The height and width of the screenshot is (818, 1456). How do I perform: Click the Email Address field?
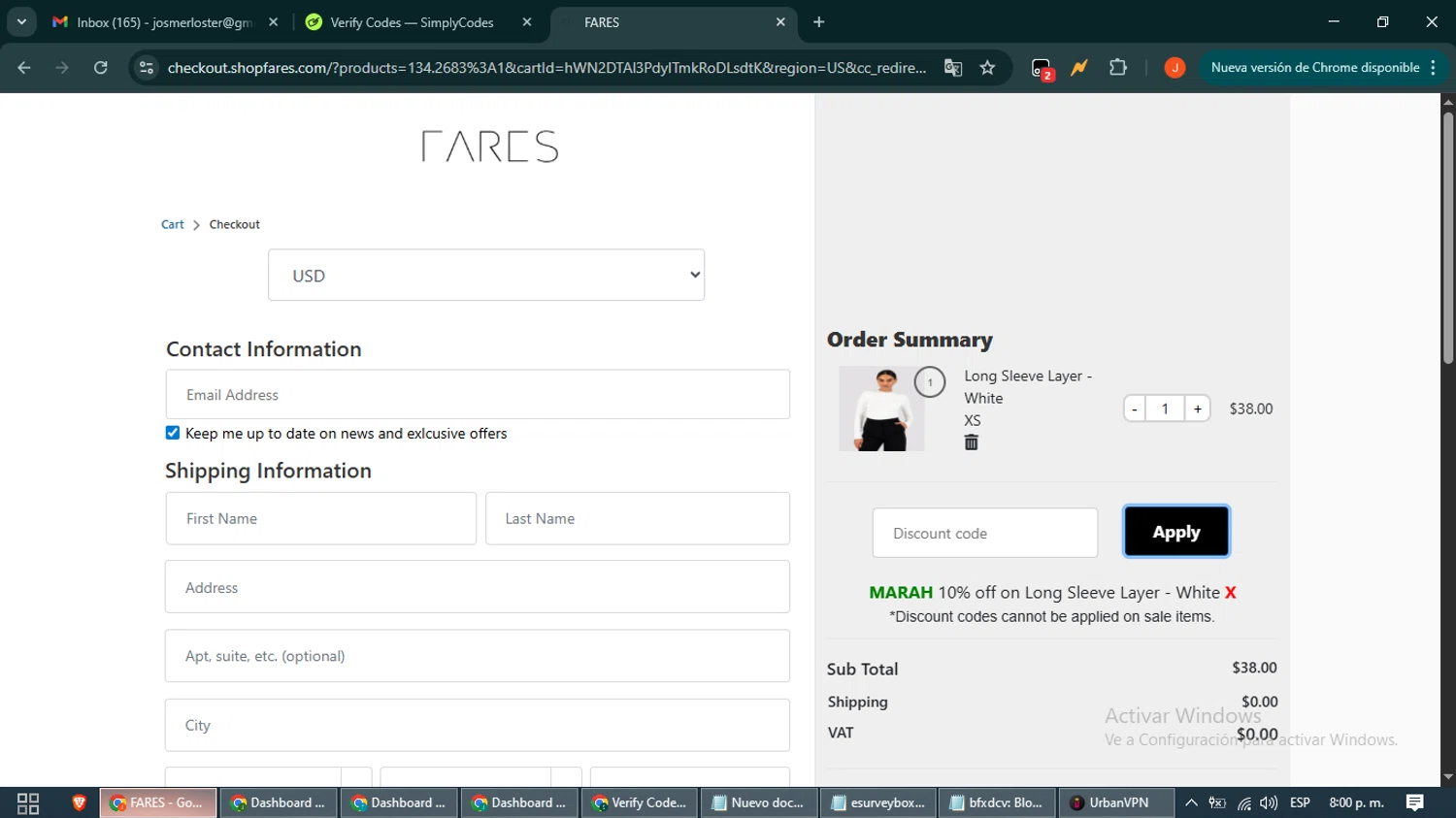[x=478, y=394]
